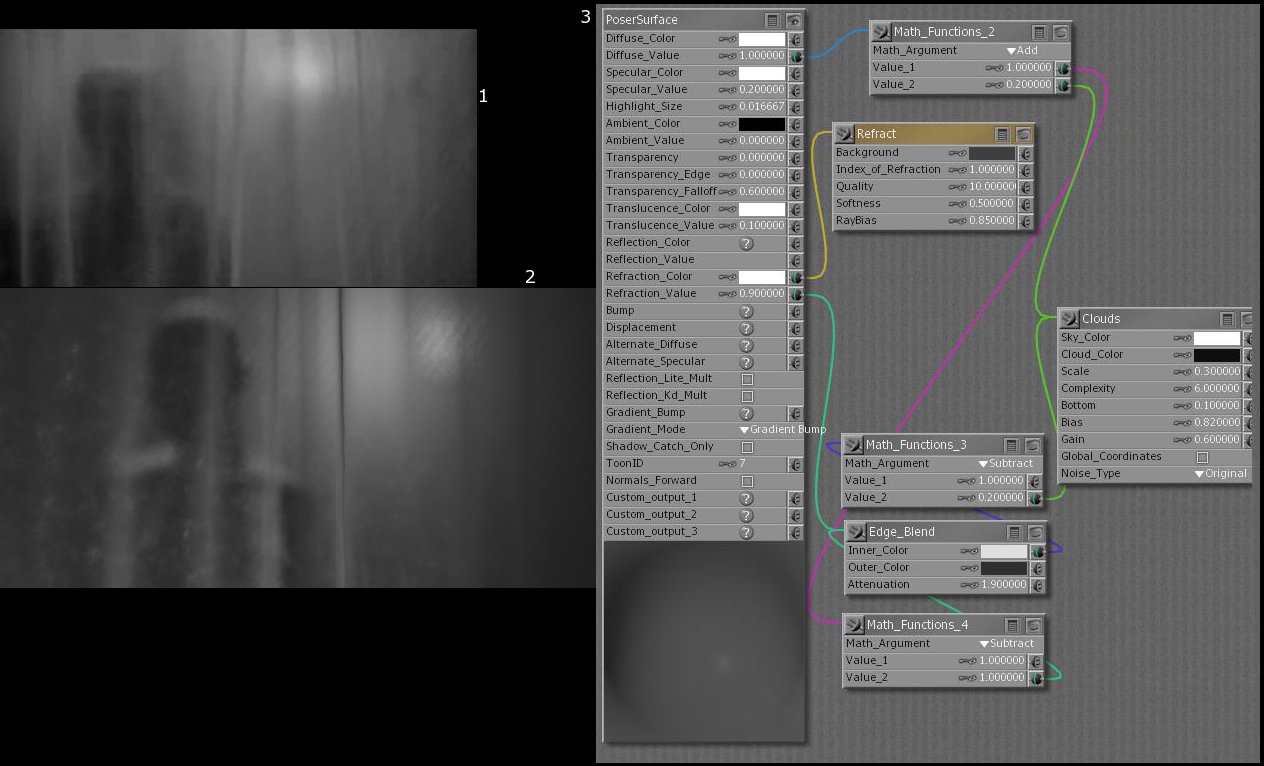
Task: Open Math_Argument dropdown on Math_Functions_2
Action: point(1024,51)
